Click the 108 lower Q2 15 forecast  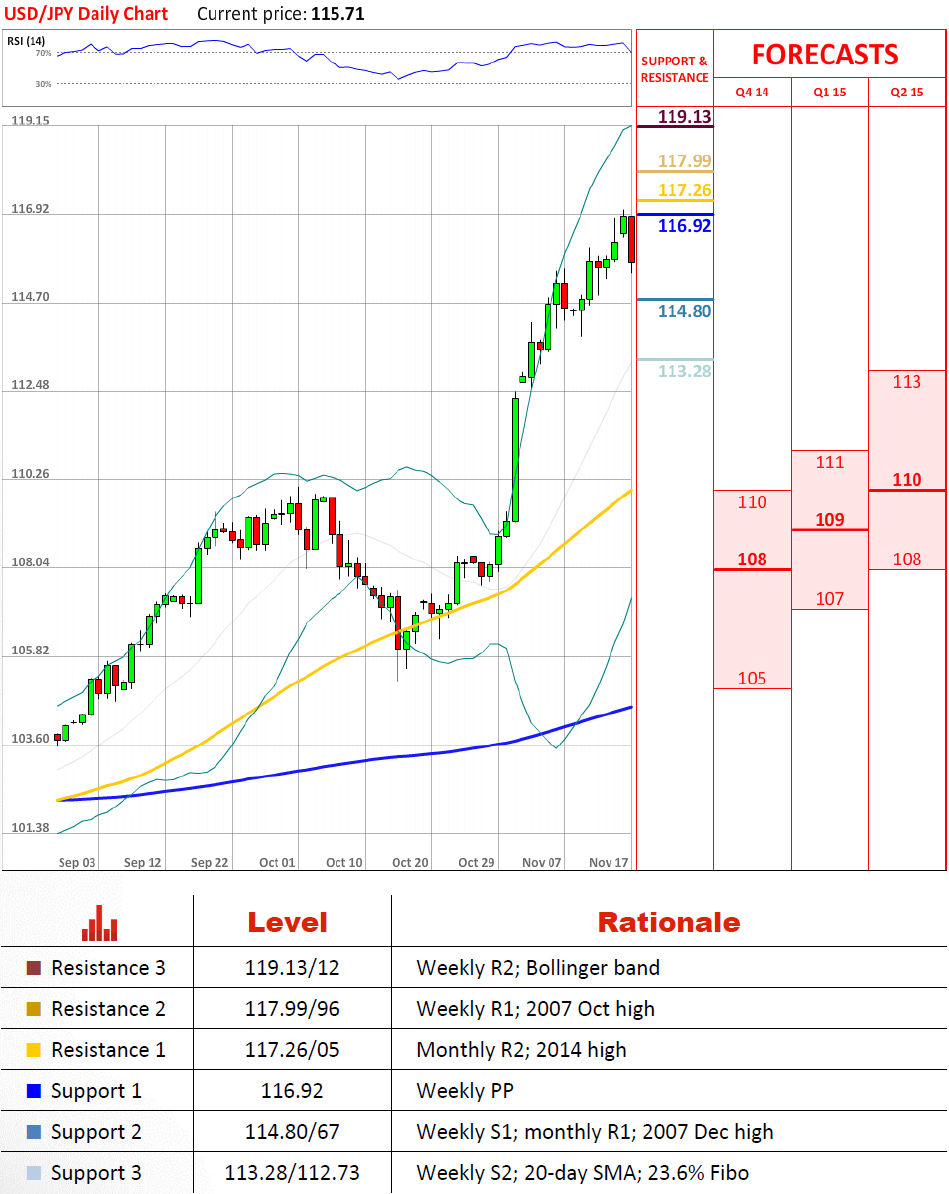906,559
